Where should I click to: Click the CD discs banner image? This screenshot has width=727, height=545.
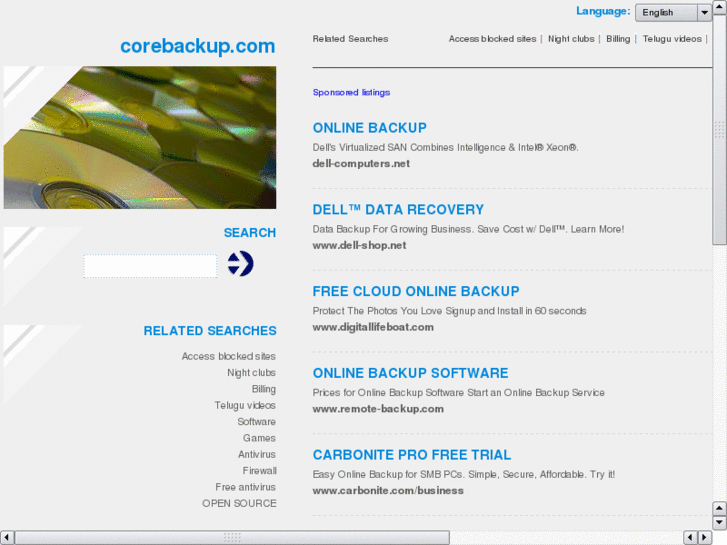(140, 137)
